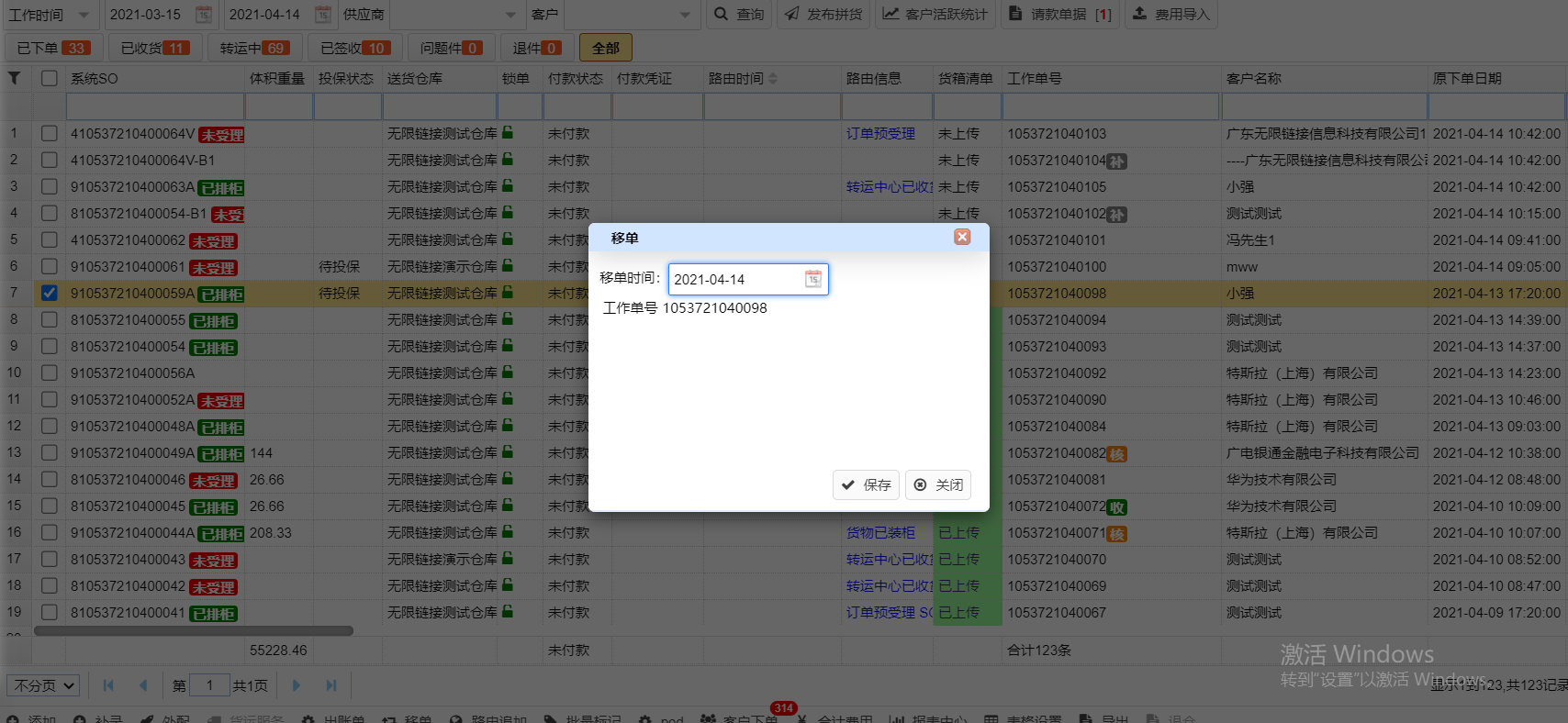Click the 发布拼货 paper plane button

coord(823,15)
